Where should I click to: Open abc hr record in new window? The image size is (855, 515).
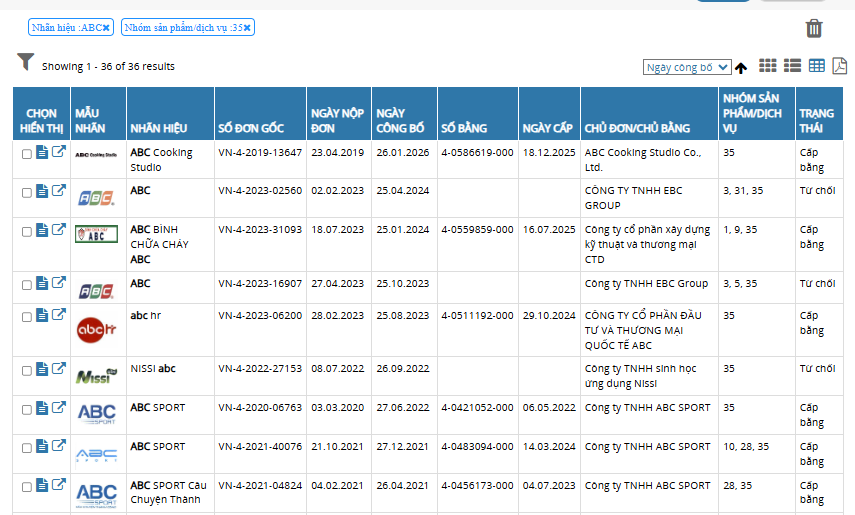59,315
